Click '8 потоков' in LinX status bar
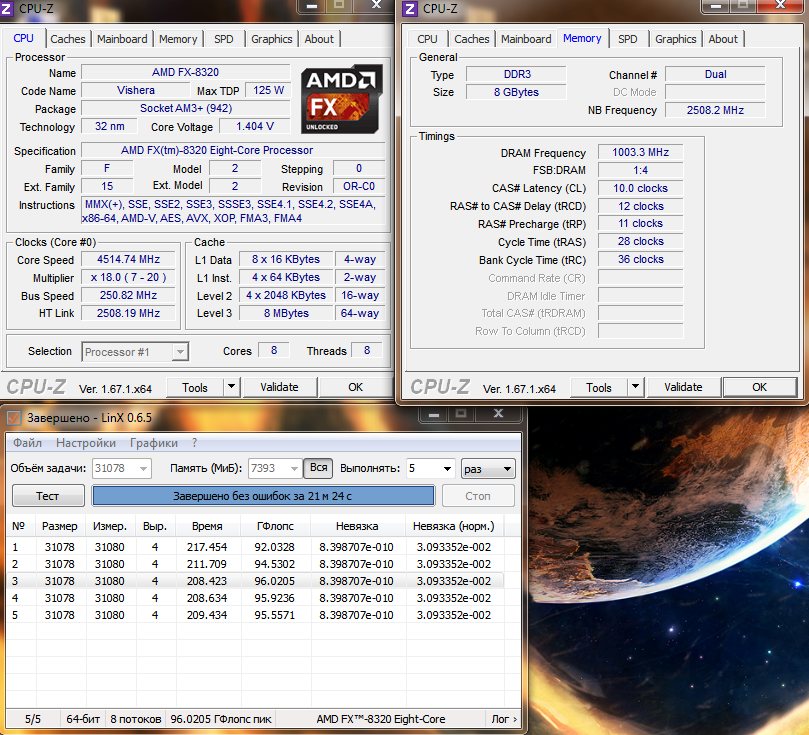 [136, 719]
